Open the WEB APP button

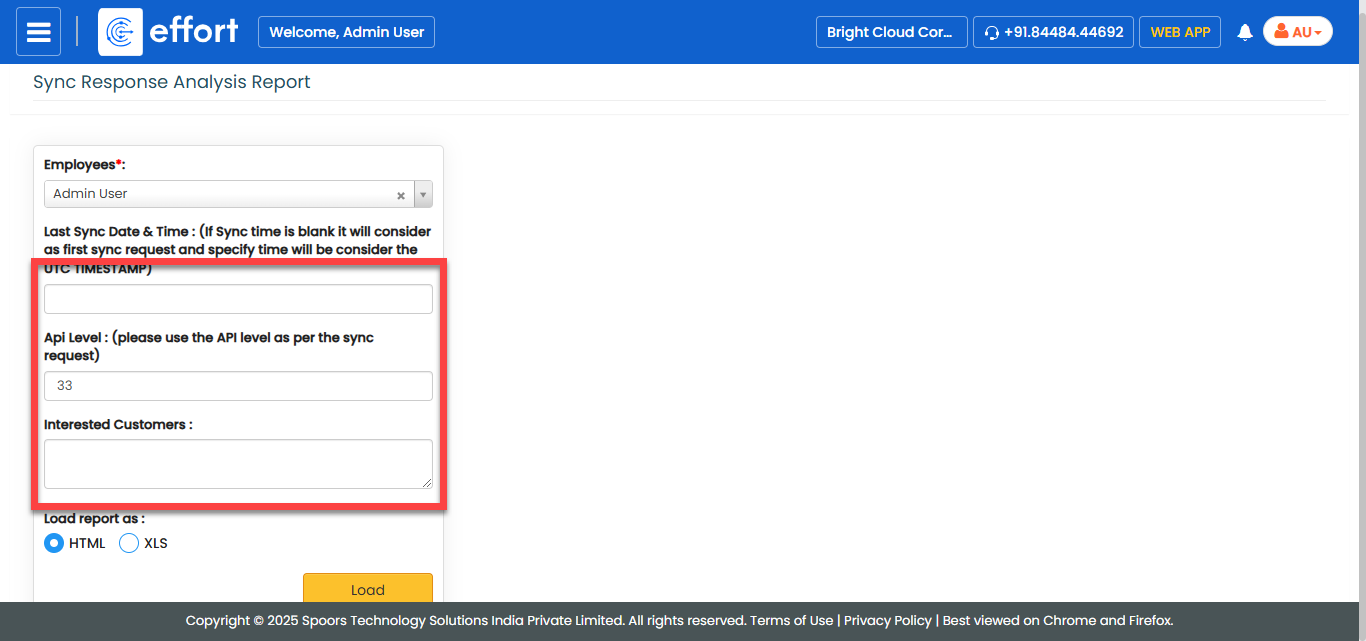(x=1179, y=32)
